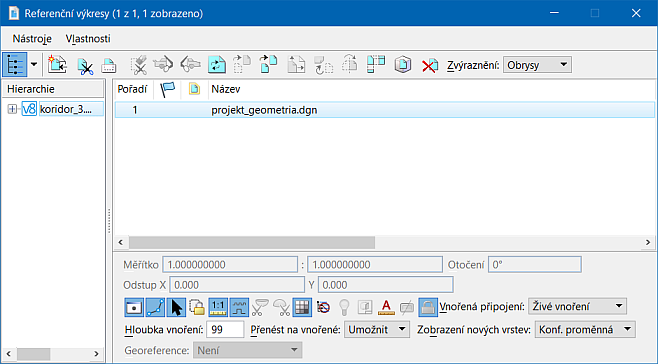Toggle the Plot as 3D icon

point(365,307)
